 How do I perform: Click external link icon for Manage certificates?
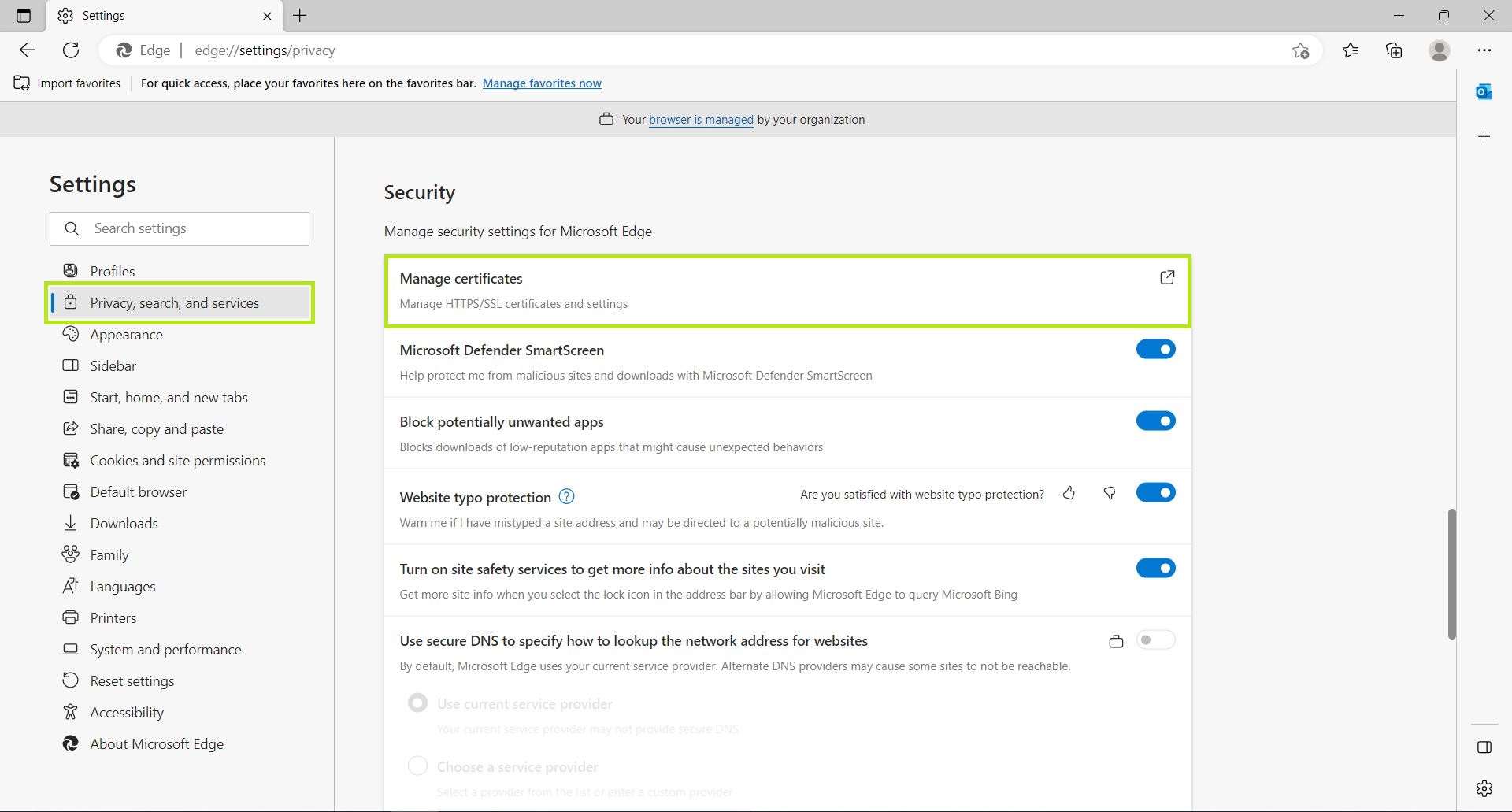point(1167,277)
